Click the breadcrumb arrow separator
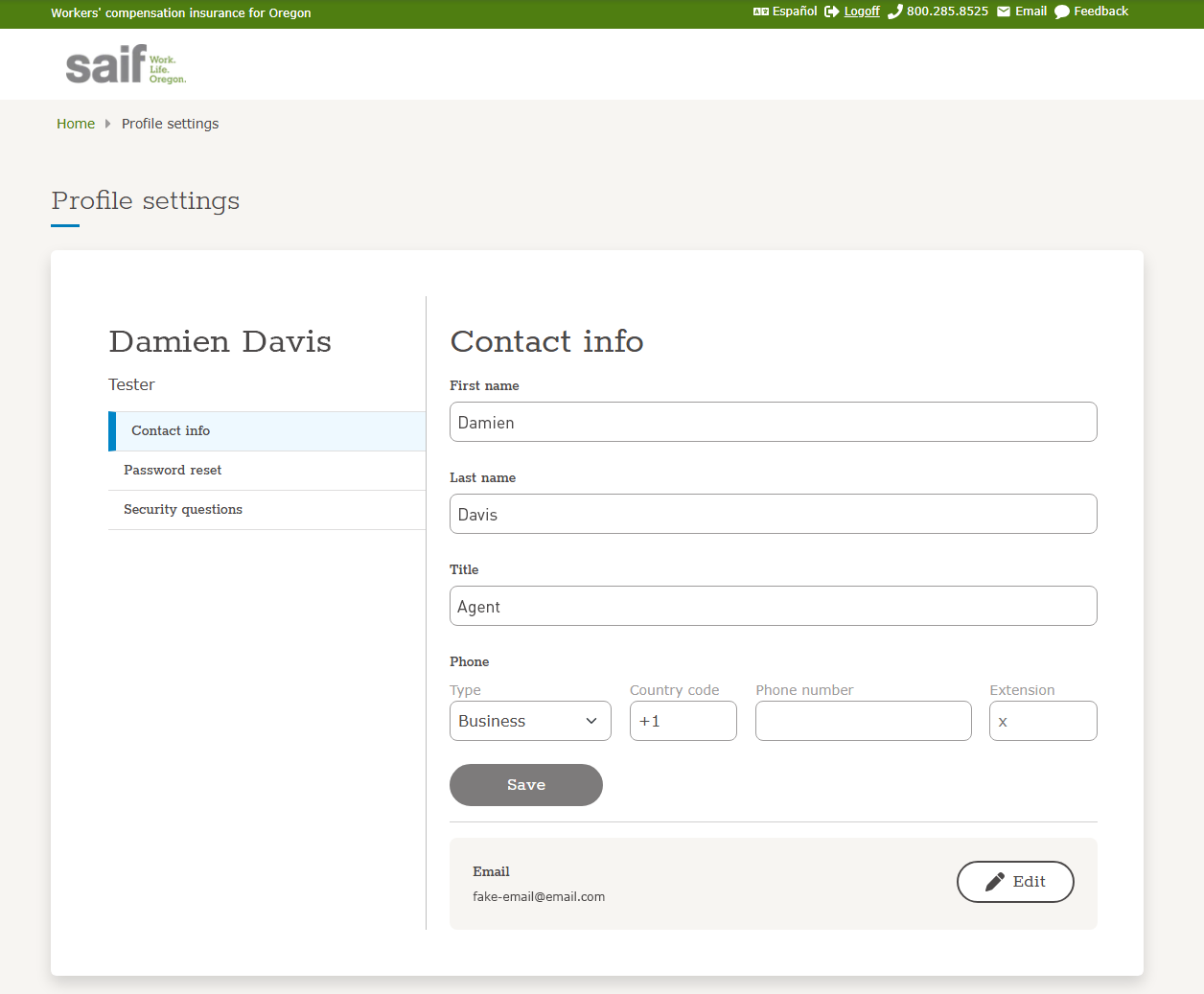 point(108,124)
